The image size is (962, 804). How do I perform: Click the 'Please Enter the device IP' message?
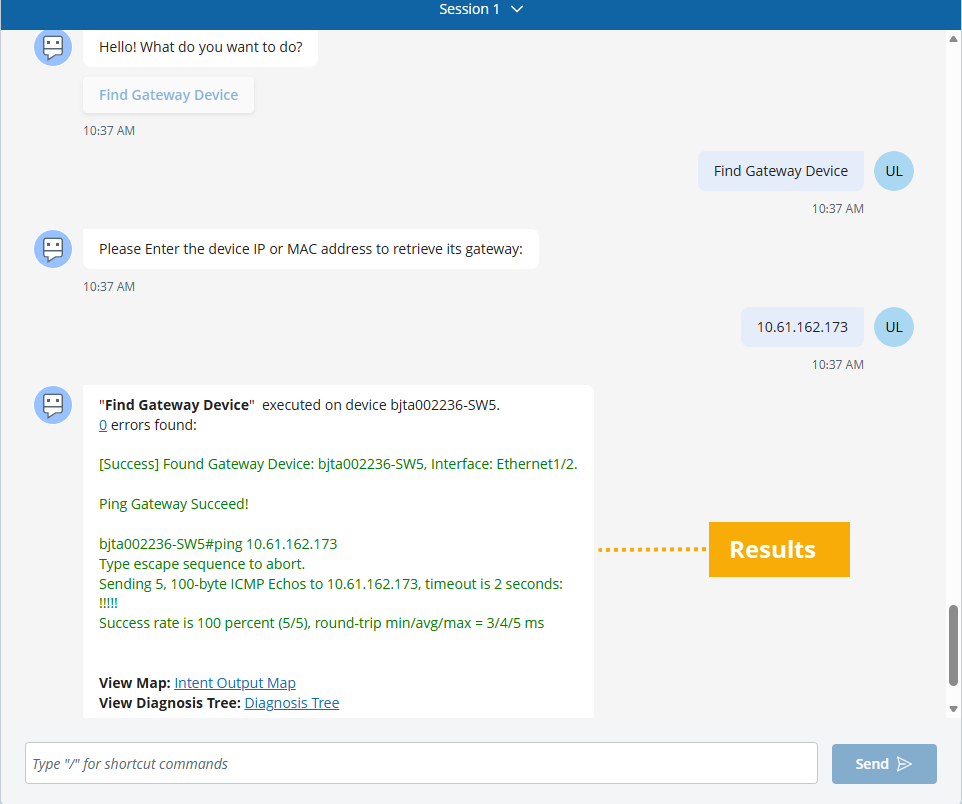coord(311,249)
